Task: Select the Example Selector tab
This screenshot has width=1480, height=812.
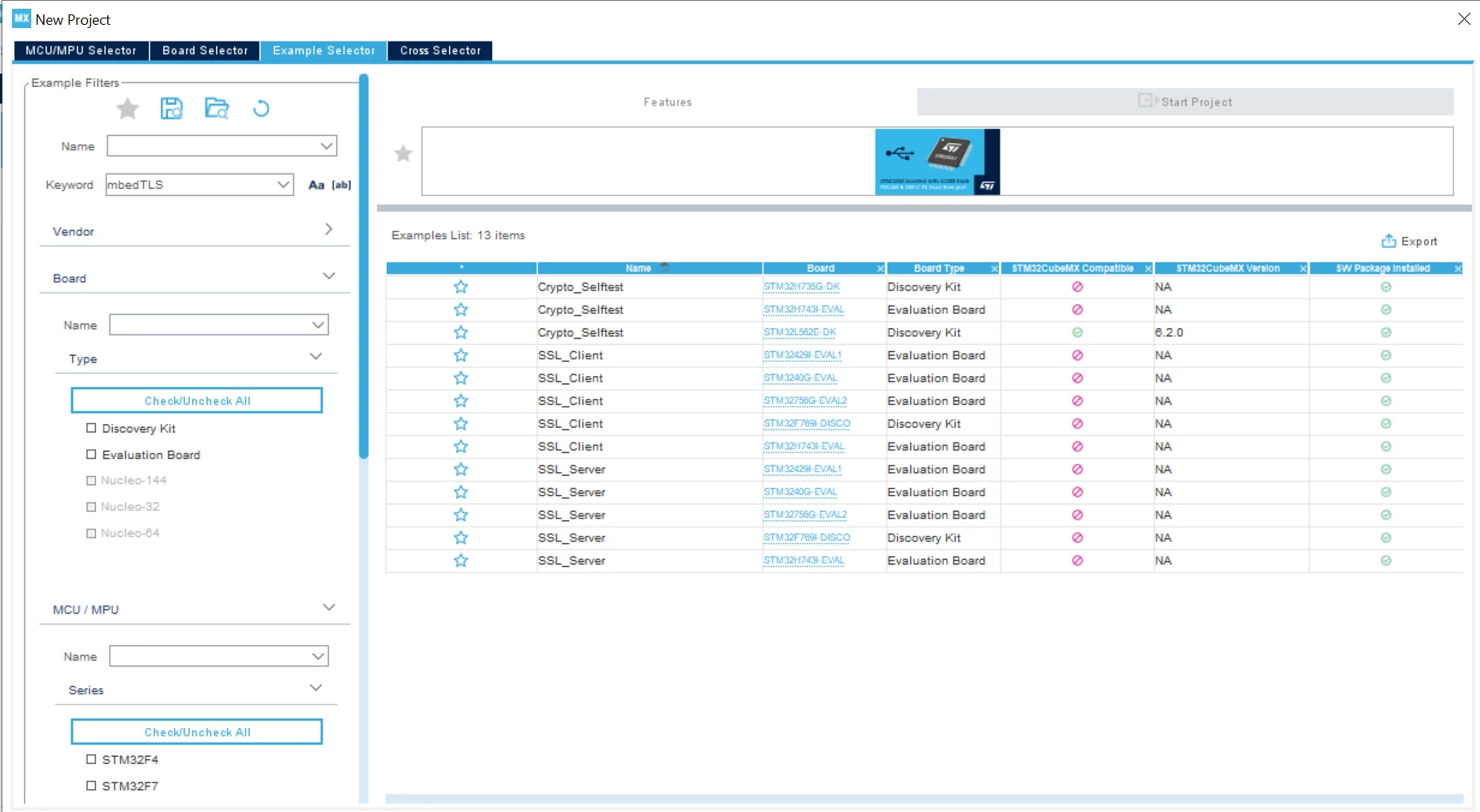Action: pos(324,50)
